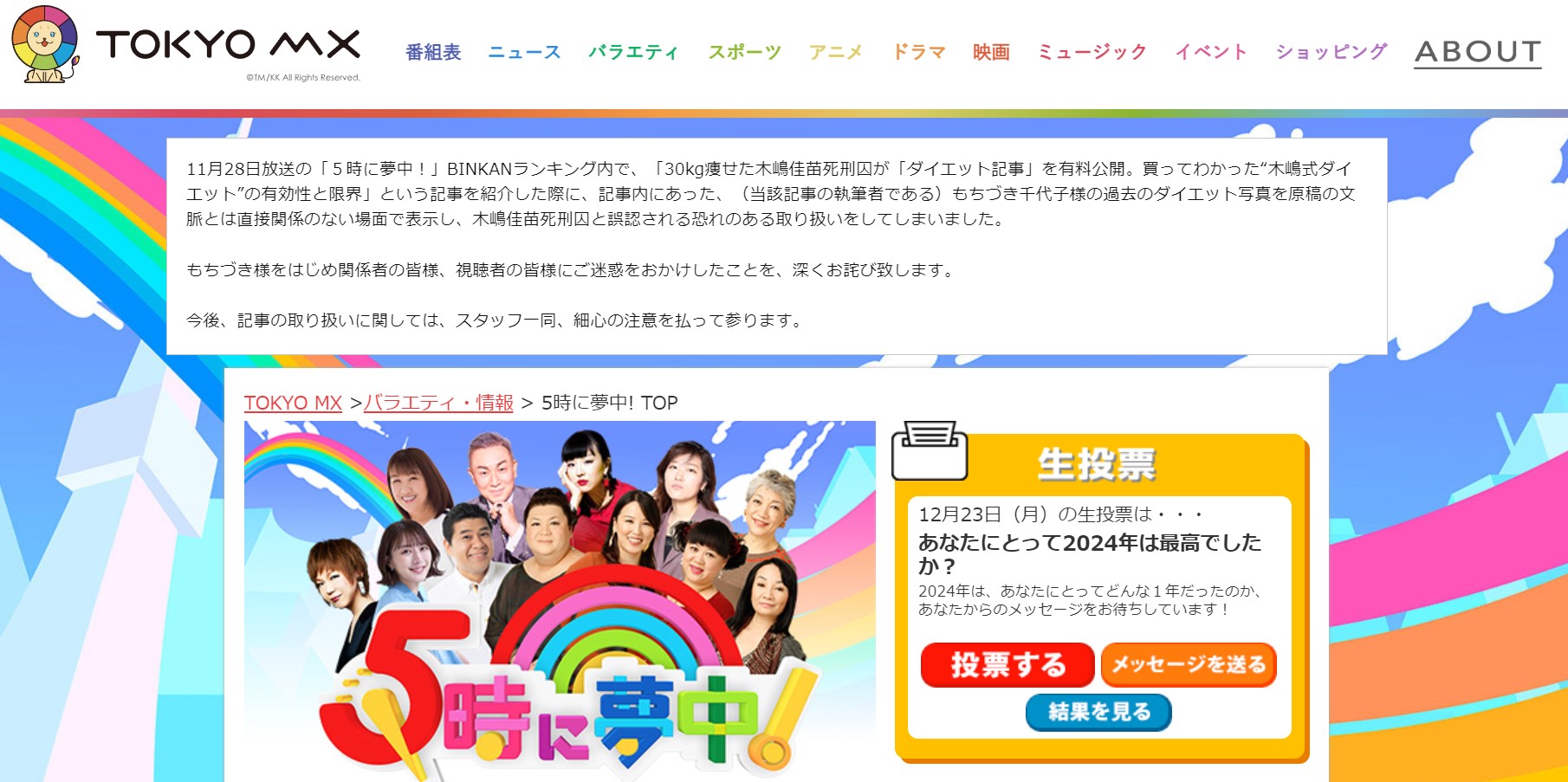The height and width of the screenshot is (782, 1568).
Task: Click the ballot box icon beside 生投票
Action: click(x=930, y=450)
